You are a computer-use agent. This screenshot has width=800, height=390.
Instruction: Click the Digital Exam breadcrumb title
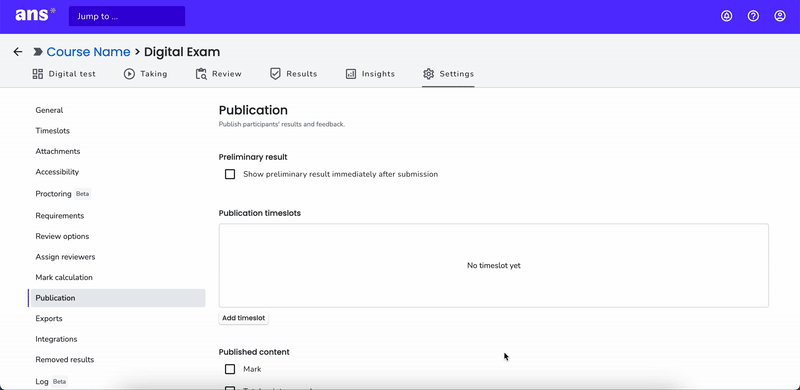(x=182, y=52)
